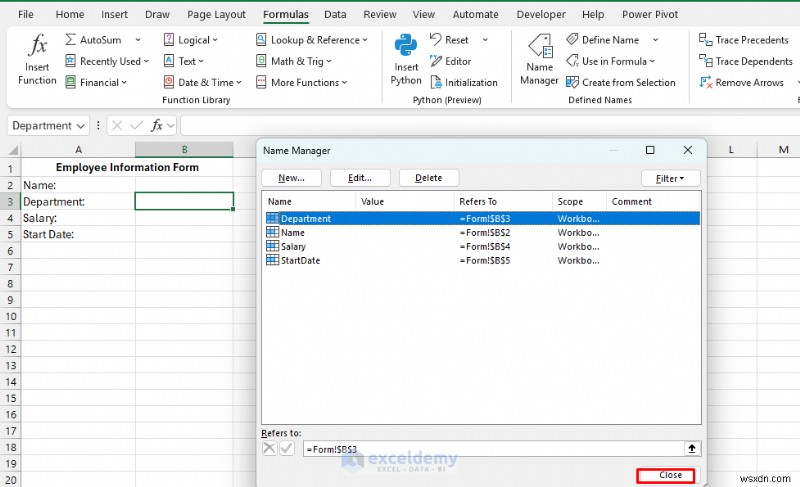This screenshot has width=800, height=487.
Task: Open the File tab
Action: tap(26, 14)
